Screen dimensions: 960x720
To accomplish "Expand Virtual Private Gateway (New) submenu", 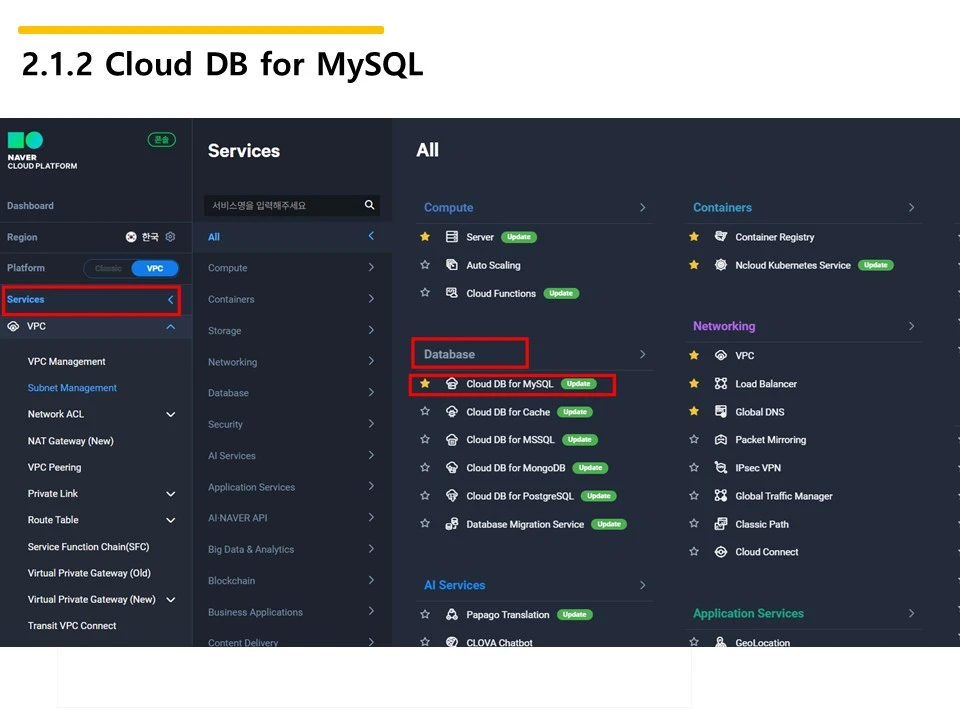I will point(171,599).
